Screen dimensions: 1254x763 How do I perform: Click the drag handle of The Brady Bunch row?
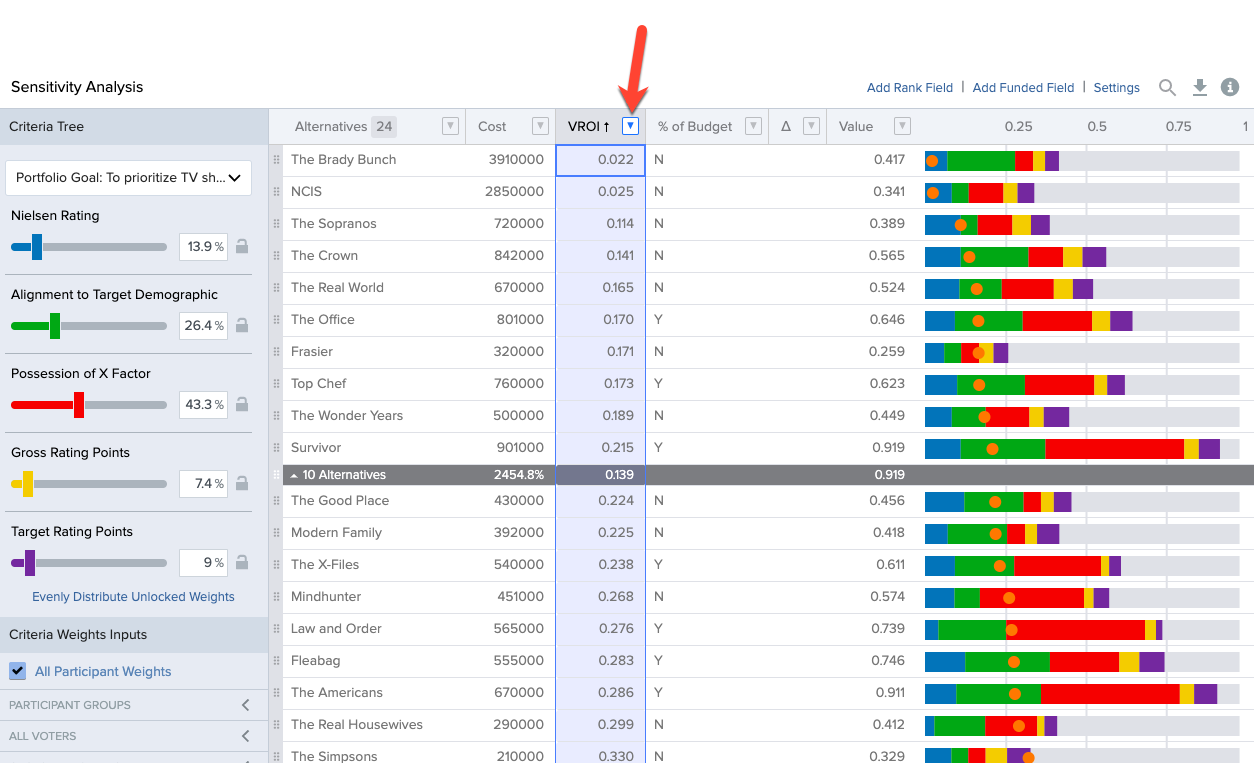point(276,160)
